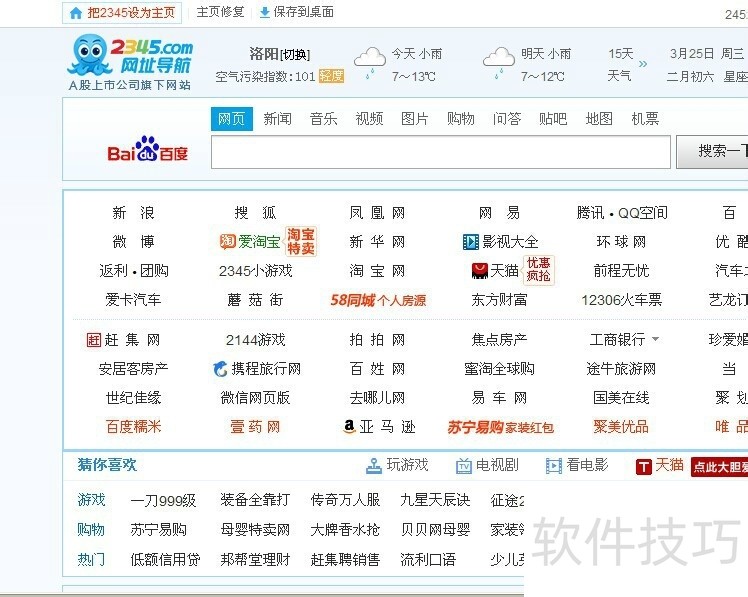The image size is (748, 597).
Task: Switch city via 切换 link
Action: [x=295, y=55]
